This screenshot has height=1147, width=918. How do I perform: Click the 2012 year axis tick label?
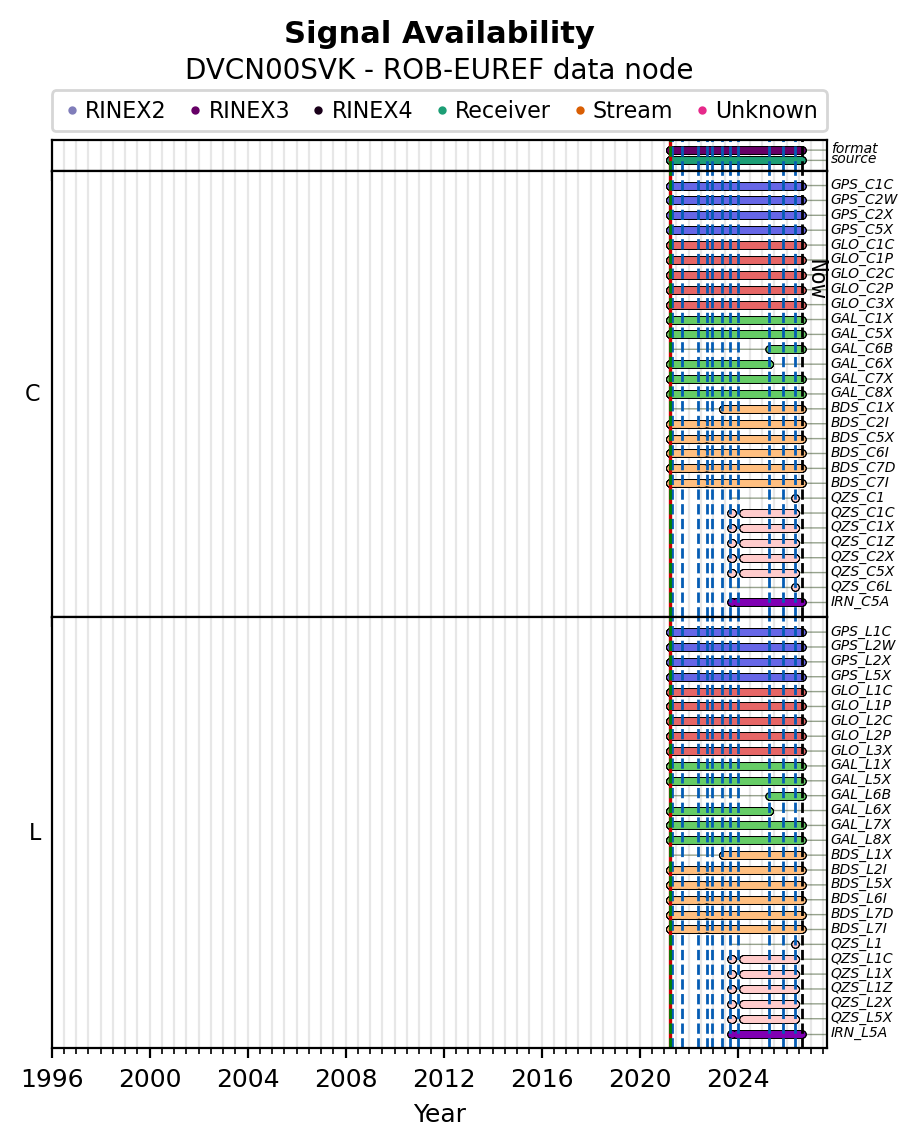[x=444, y=1078]
